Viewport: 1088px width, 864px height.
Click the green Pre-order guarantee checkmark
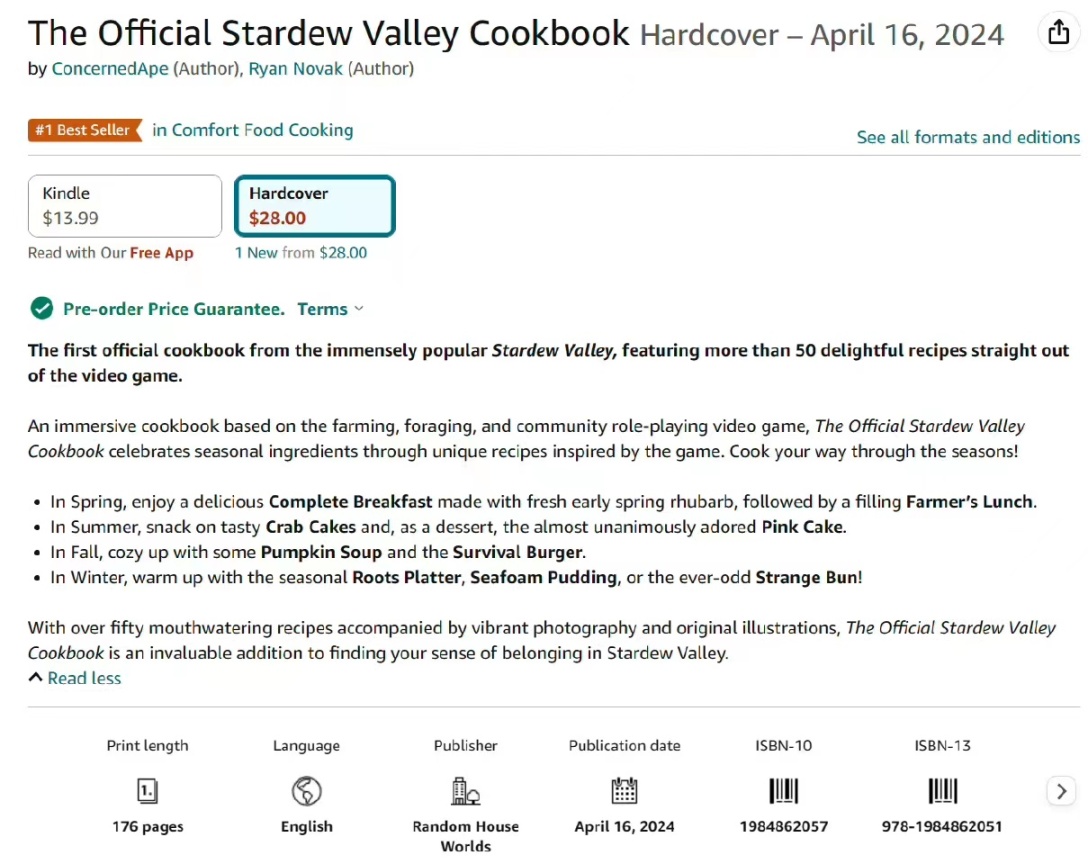pyautogui.click(x=42, y=308)
